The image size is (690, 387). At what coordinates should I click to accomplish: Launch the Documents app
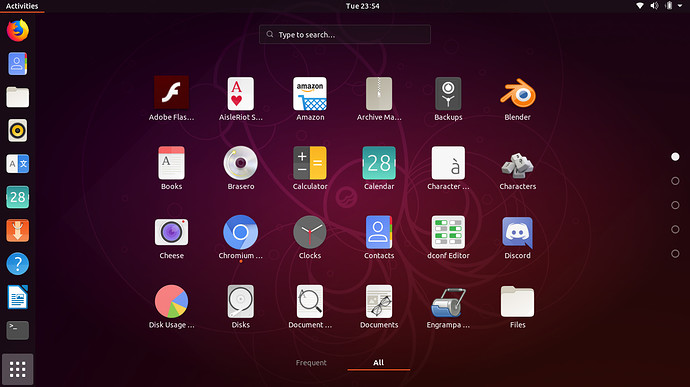[x=379, y=301]
